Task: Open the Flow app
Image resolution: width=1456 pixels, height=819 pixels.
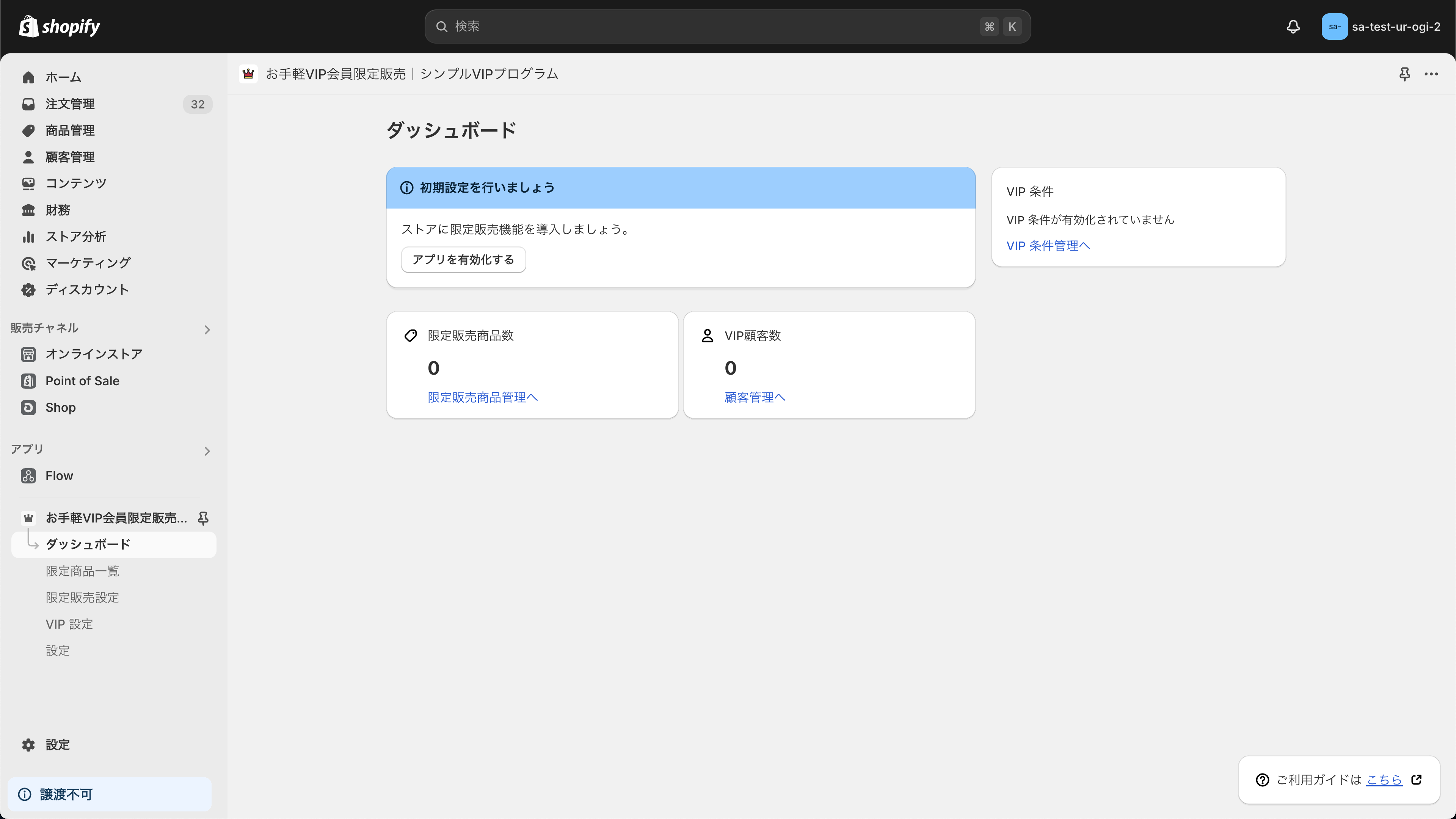Action: (60, 475)
